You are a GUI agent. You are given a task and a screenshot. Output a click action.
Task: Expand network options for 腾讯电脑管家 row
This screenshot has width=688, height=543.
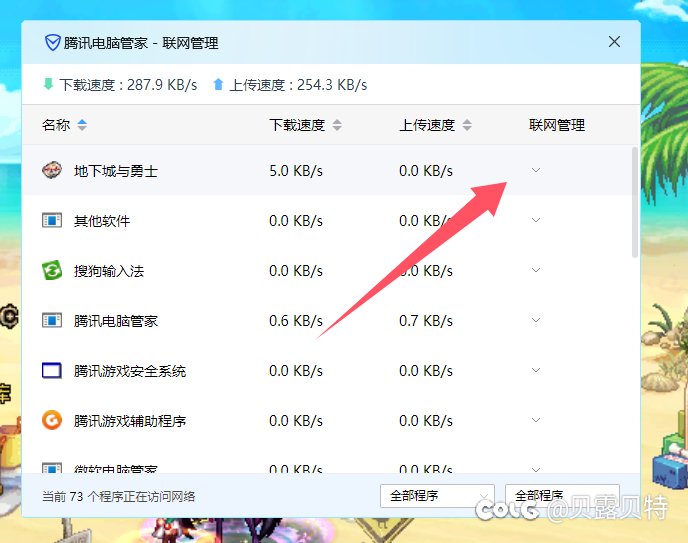point(536,320)
